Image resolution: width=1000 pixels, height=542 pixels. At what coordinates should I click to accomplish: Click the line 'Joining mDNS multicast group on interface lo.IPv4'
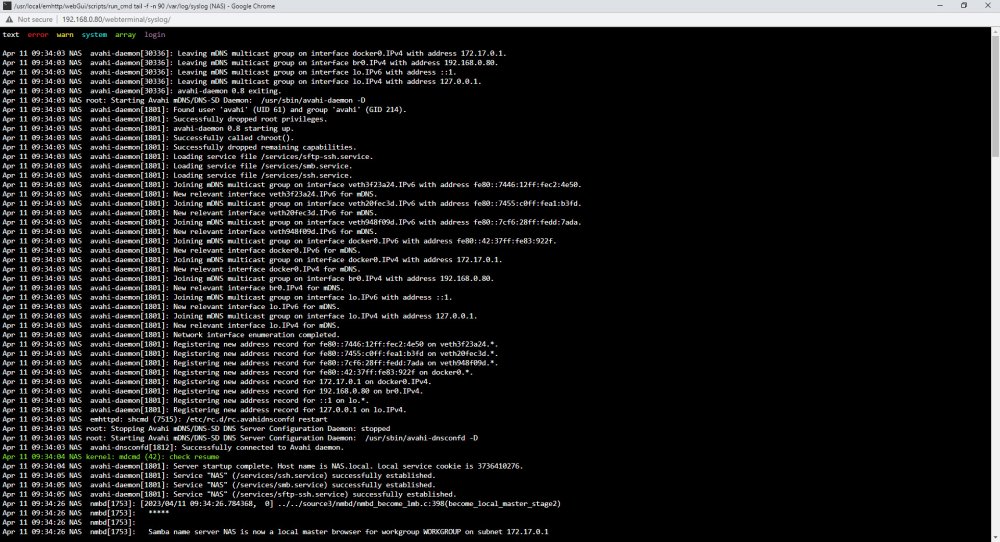240,316
